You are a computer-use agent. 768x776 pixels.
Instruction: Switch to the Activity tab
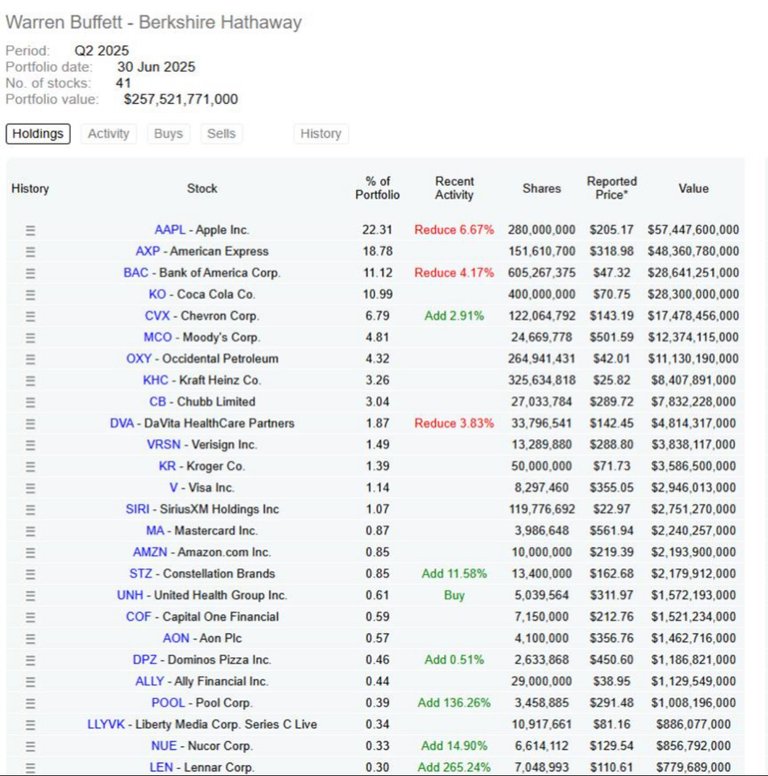(x=108, y=134)
